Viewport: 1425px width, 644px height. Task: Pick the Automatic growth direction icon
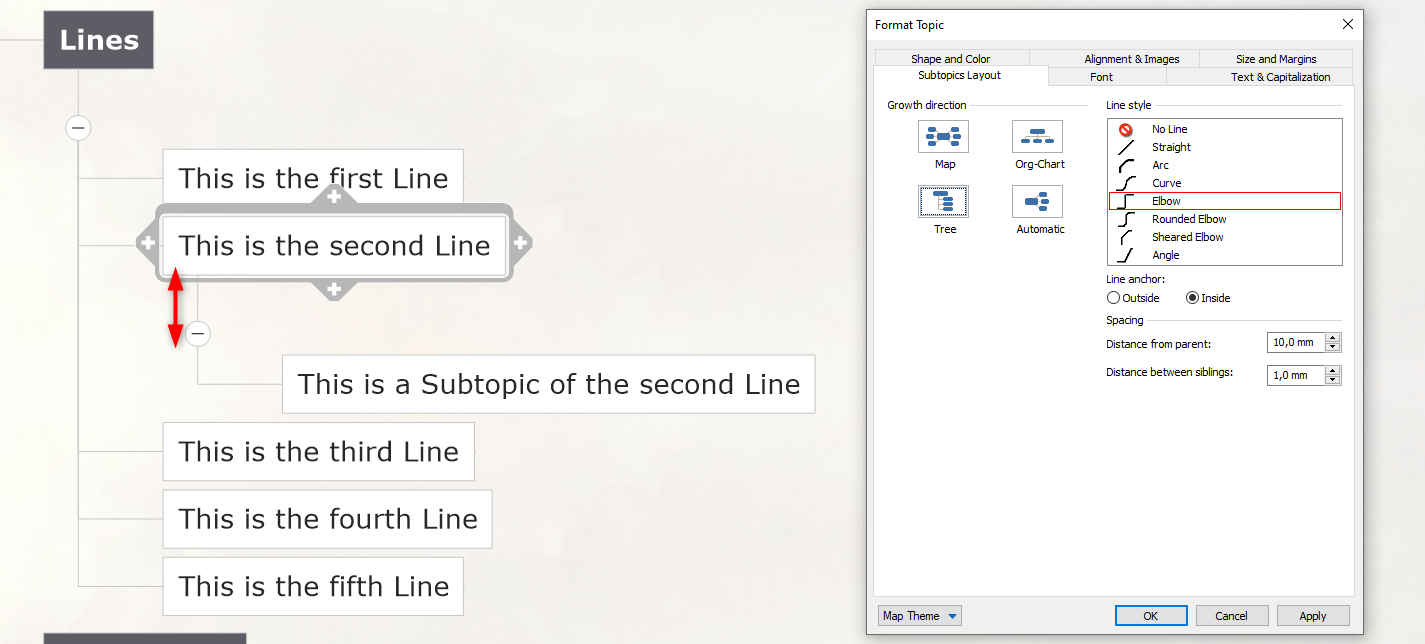pos(1037,202)
